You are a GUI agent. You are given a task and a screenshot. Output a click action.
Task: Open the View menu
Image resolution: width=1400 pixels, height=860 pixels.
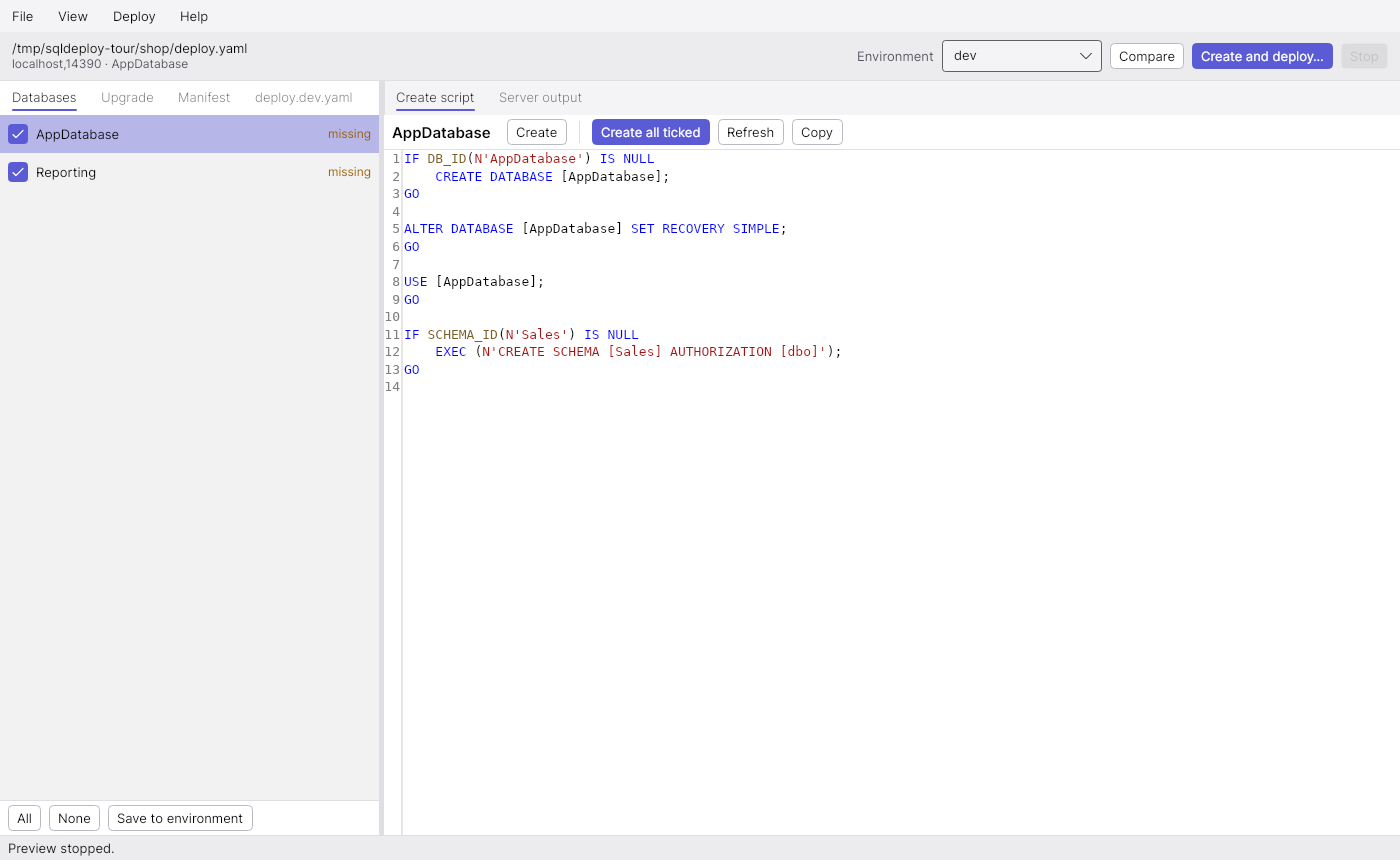pyautogui.click(x=73, y=16)
